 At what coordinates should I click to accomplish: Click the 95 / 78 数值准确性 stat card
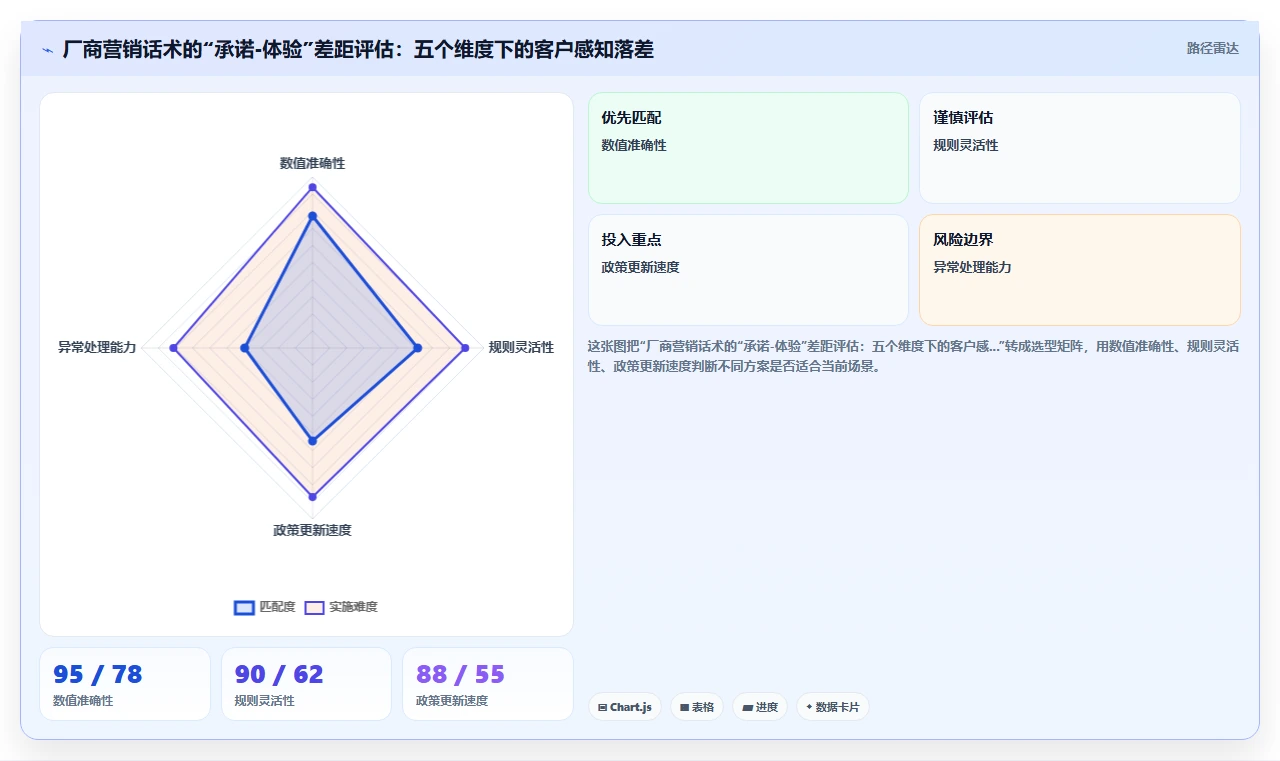point(125,684)
